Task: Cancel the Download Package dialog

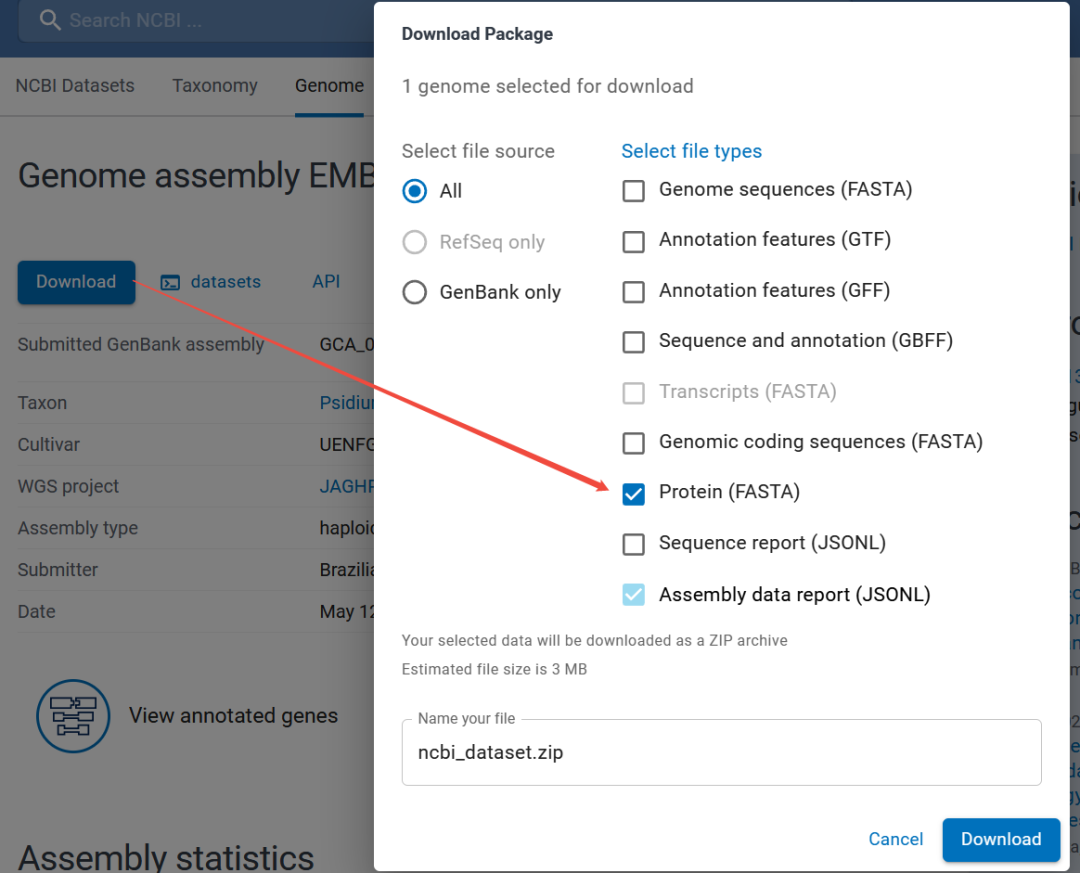Action: pyautogui.click(x=895, y=839)
